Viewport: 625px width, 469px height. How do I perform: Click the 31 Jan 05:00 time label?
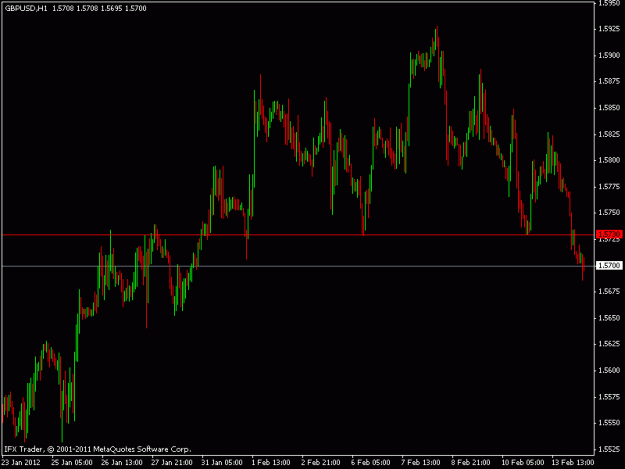(222, 462)
